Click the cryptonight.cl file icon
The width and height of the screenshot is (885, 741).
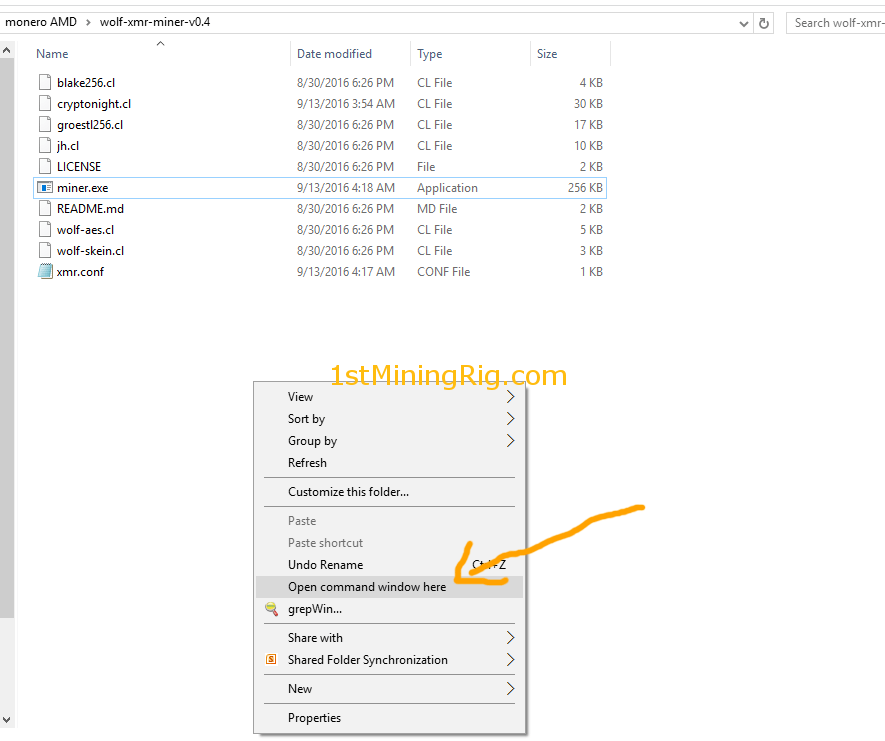pyautogui.click(x=45, y=103)
